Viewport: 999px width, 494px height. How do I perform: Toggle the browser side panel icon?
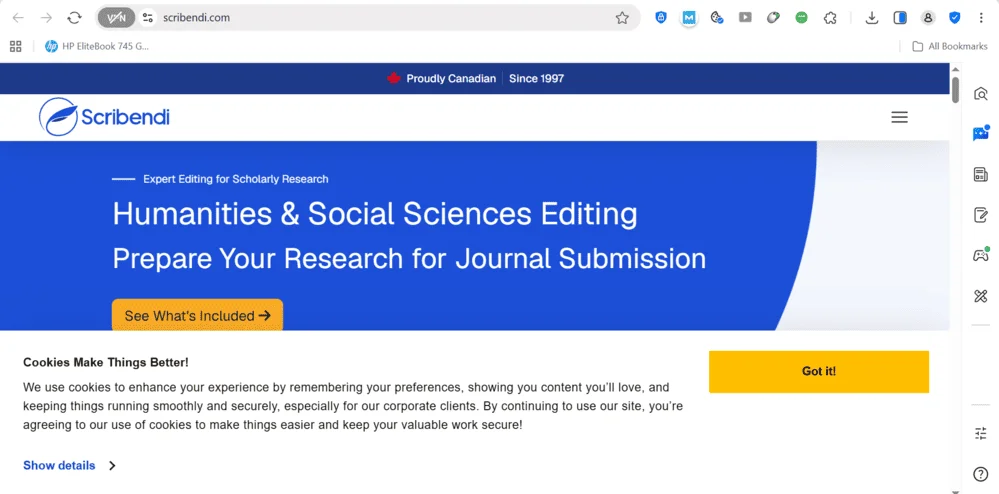pyautogui.click(x=900, y=18)
